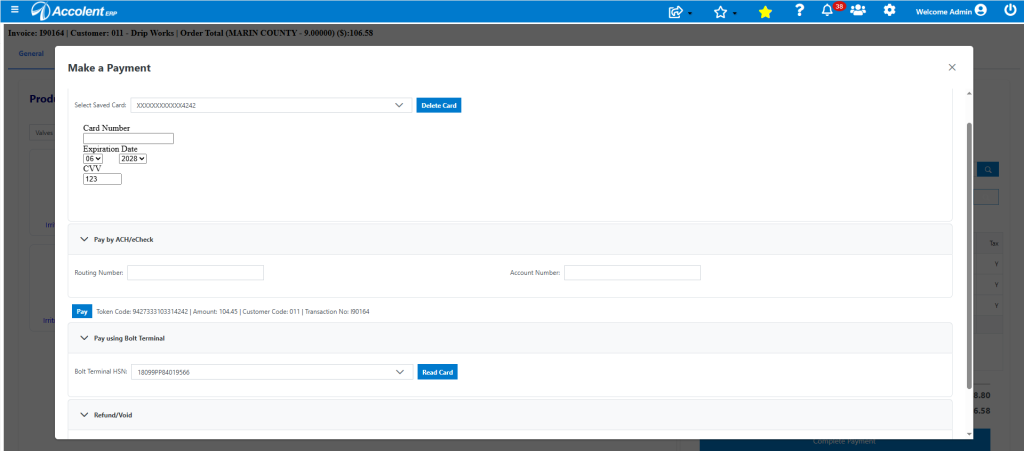Click the Make a Payment title
The width and height of the screenshot is (1024, 451).
click(109, 68)
